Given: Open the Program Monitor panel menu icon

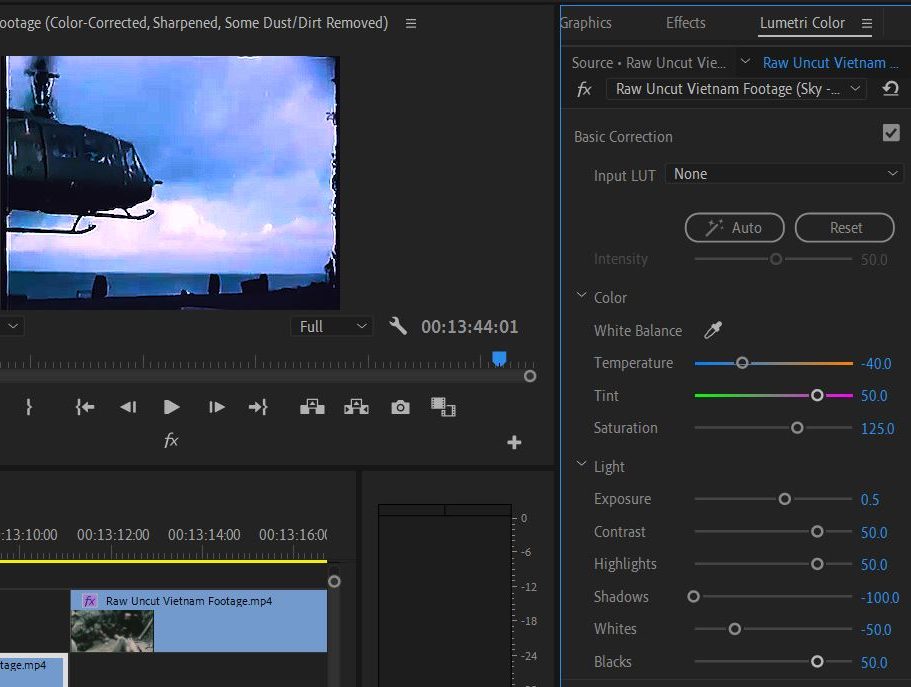Looking at the screenshot, I should (411, 23).
